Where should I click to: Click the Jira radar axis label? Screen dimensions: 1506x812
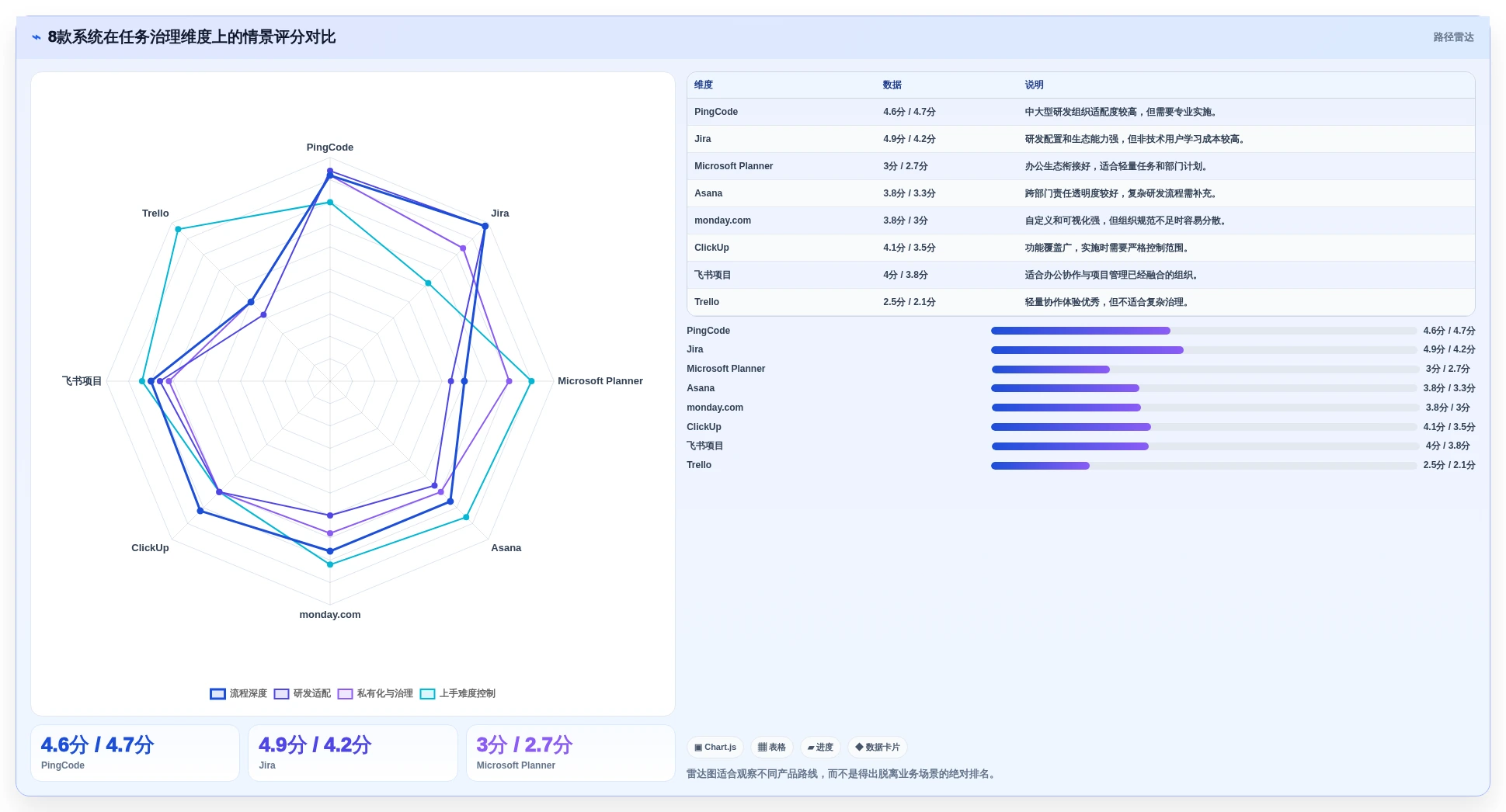500,213
